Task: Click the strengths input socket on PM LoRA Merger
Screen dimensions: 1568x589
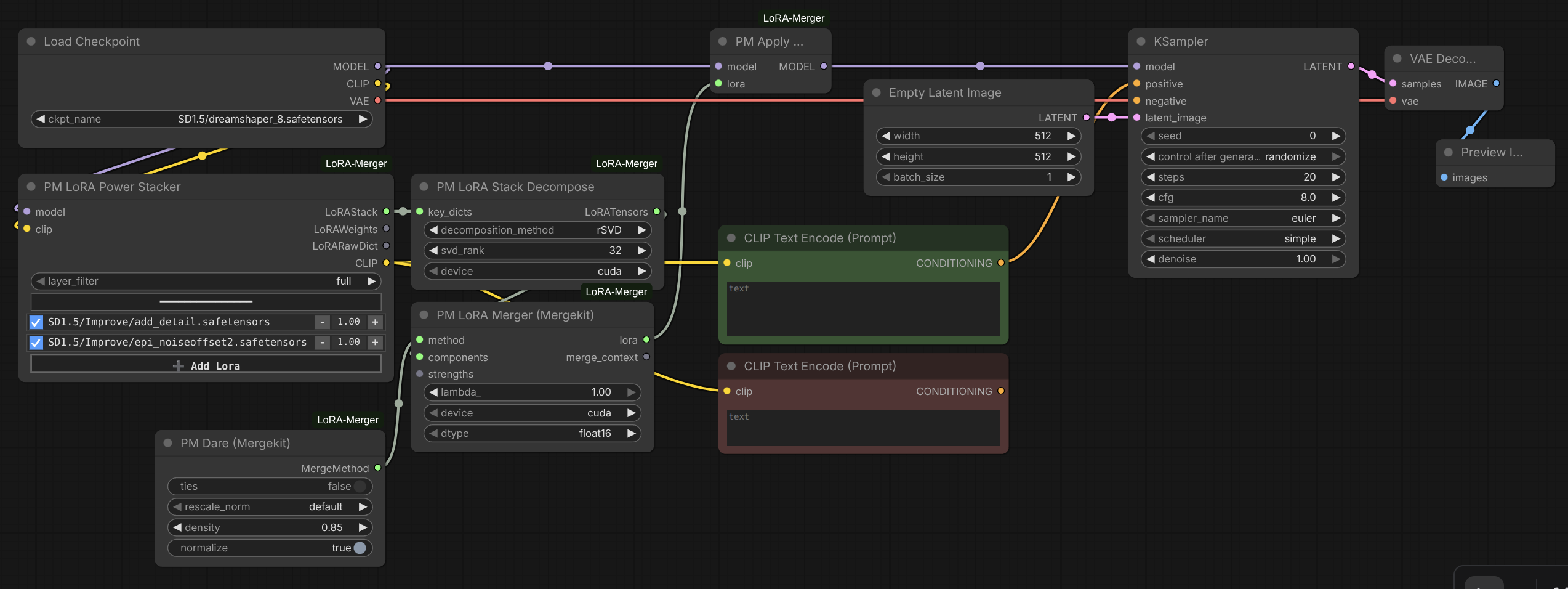Action: [x=420, y=374]
